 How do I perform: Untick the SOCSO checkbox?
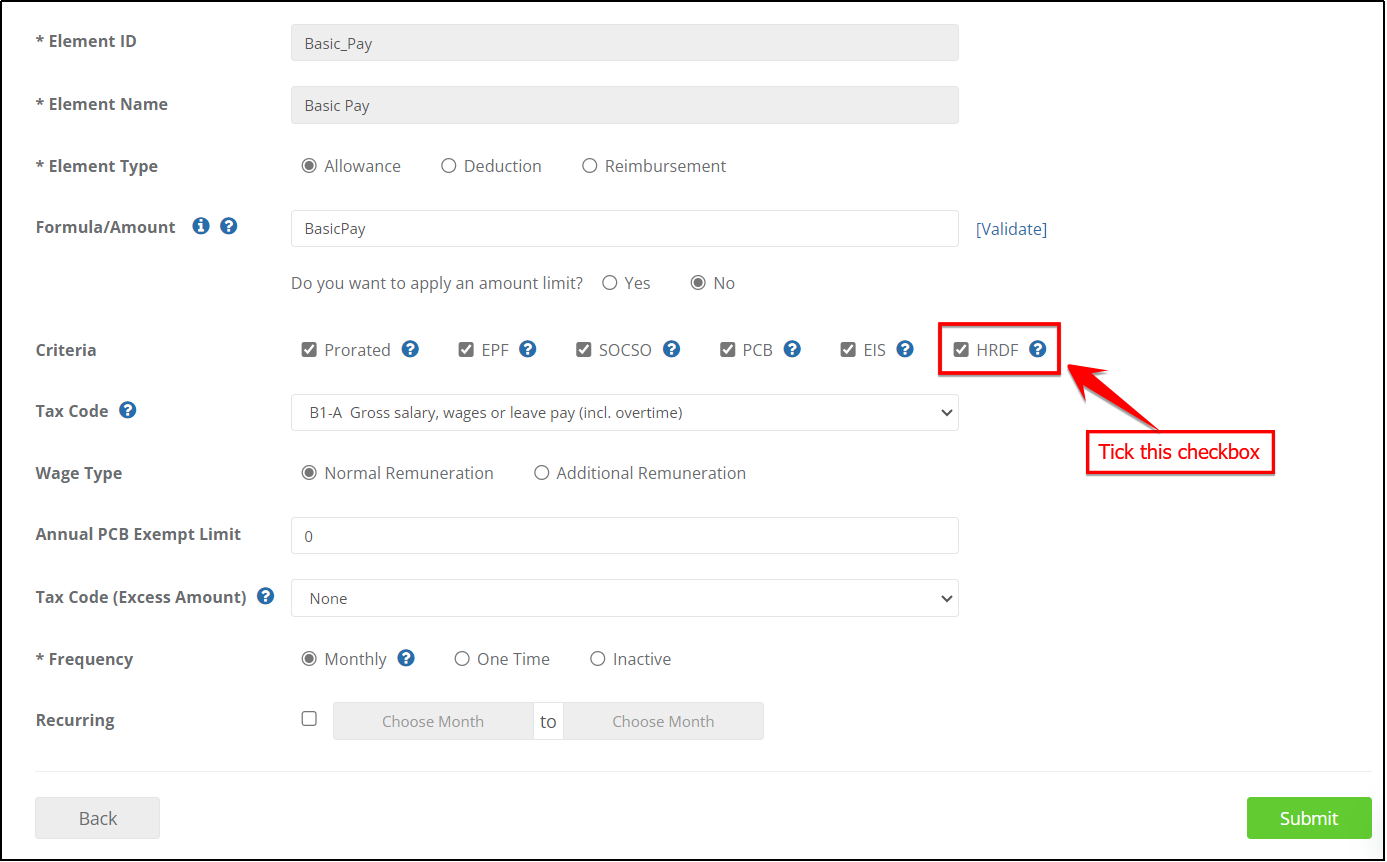584,350
